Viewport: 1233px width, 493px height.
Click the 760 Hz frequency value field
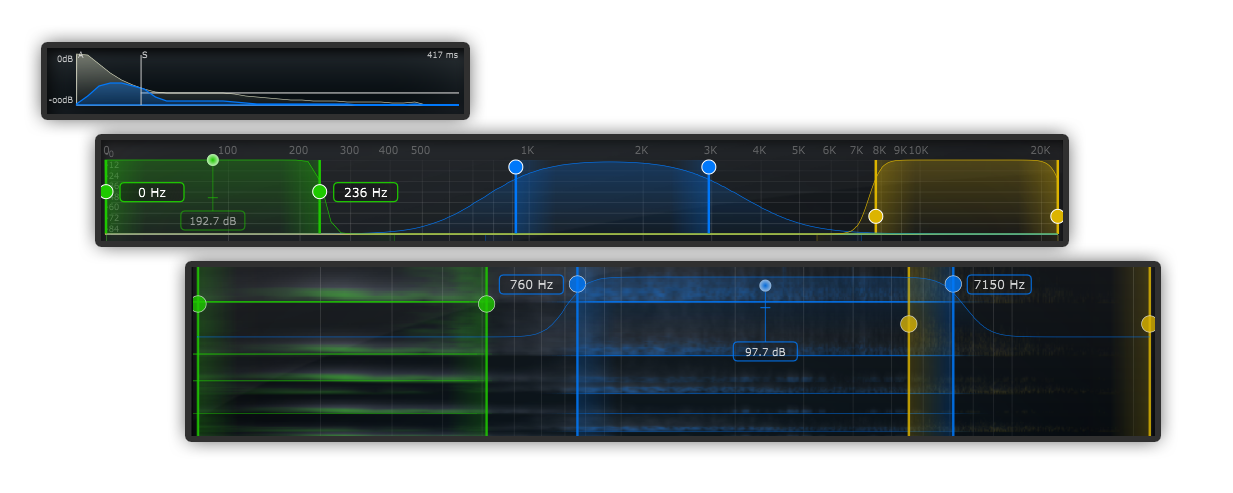531,285
